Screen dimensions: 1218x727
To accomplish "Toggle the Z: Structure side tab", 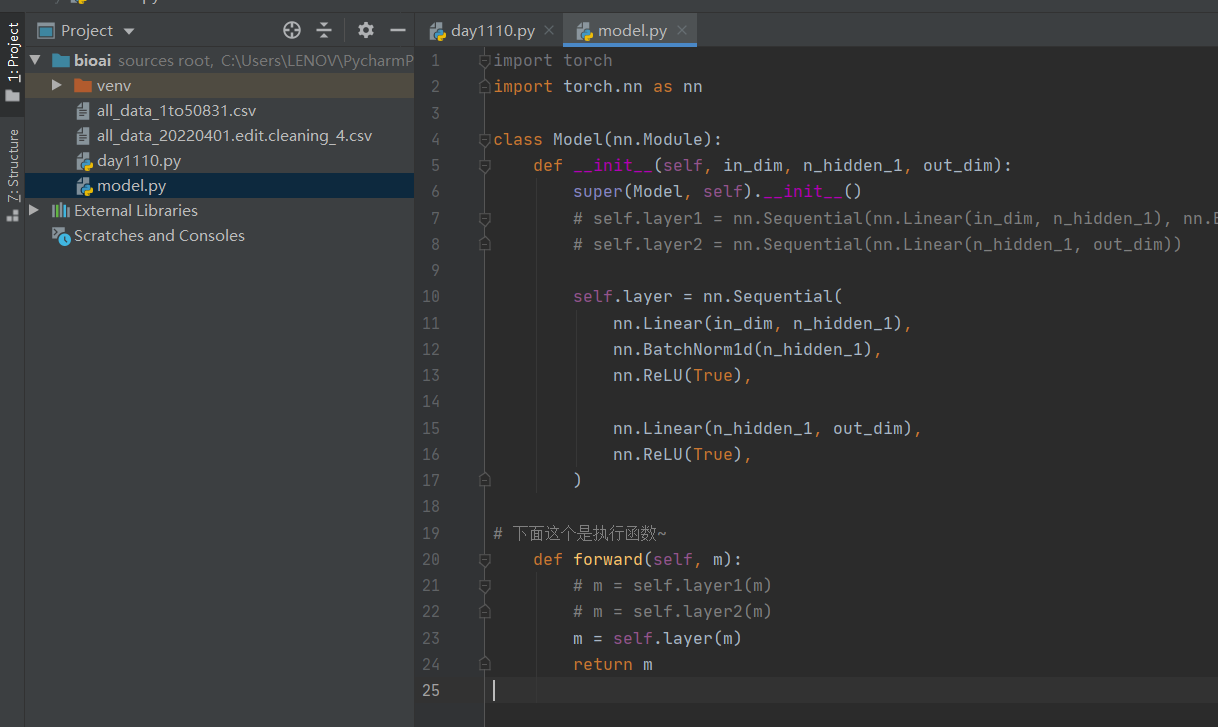I will click(13, 175).
